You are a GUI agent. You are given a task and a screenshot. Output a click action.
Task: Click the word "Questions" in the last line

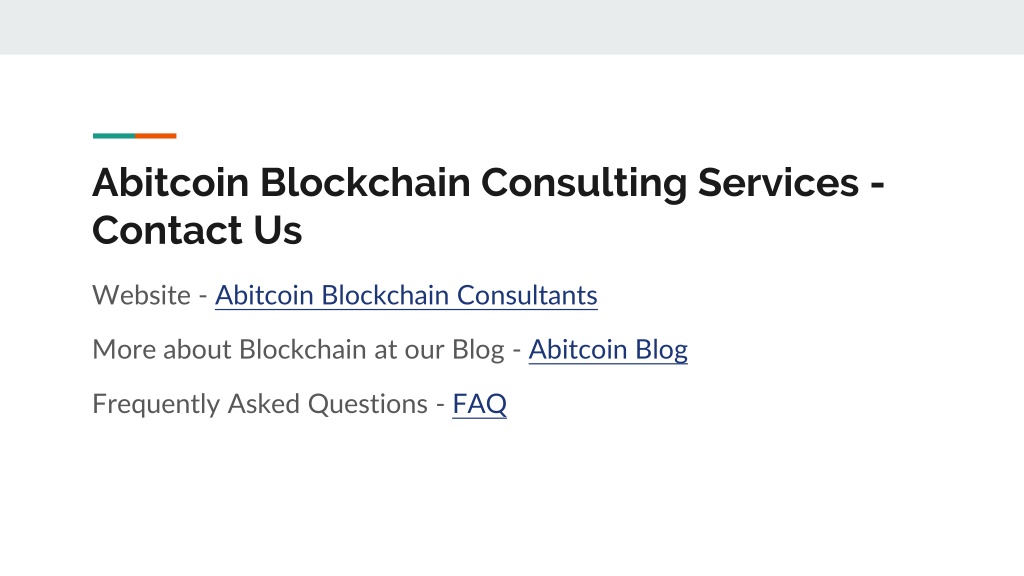[368, 405]
